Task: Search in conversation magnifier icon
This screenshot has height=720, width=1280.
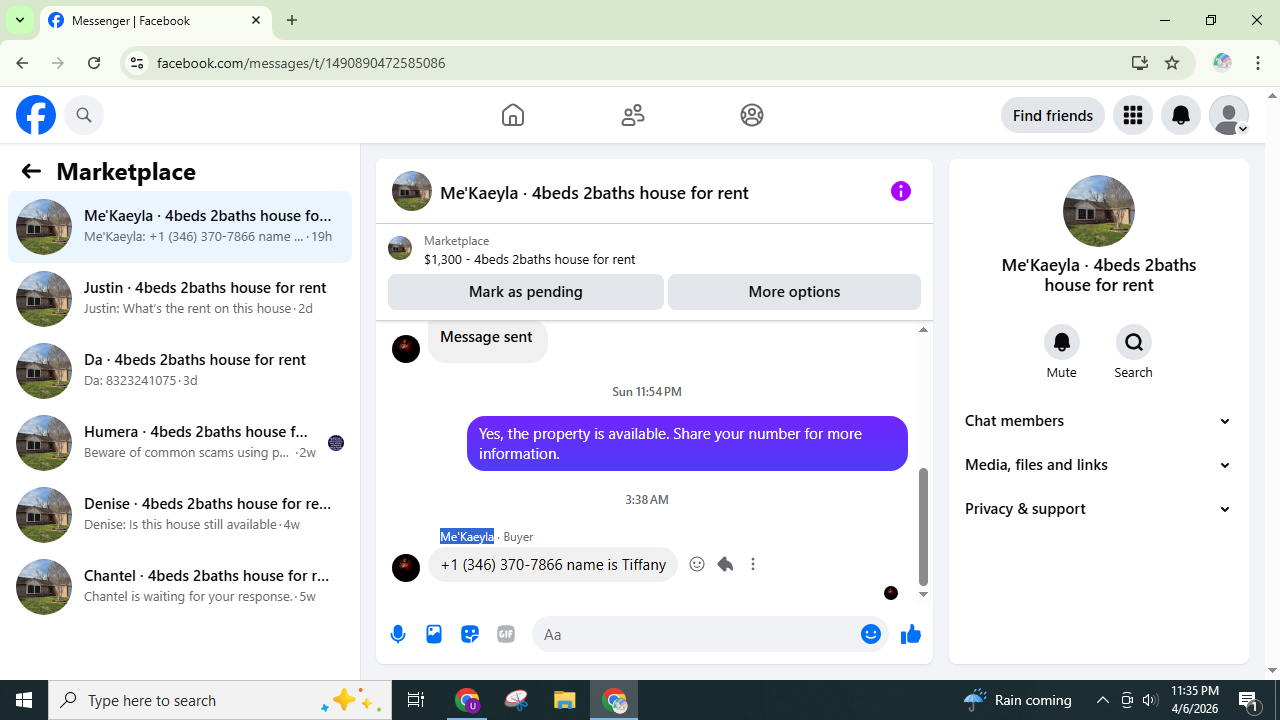Action: (x=1134, y=342)
